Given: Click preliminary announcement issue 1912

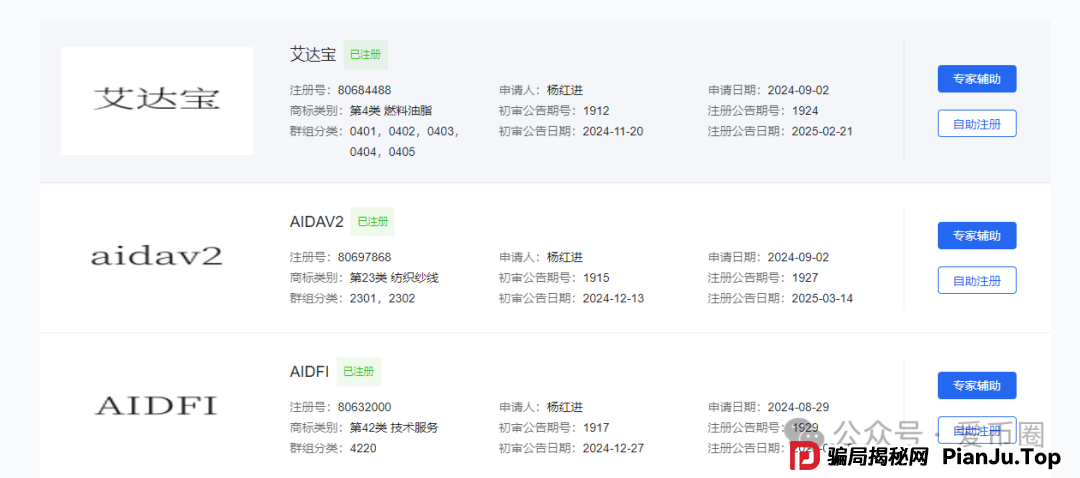Looking at the screenshot, I should pyautogui.click(x=596, y=111).
